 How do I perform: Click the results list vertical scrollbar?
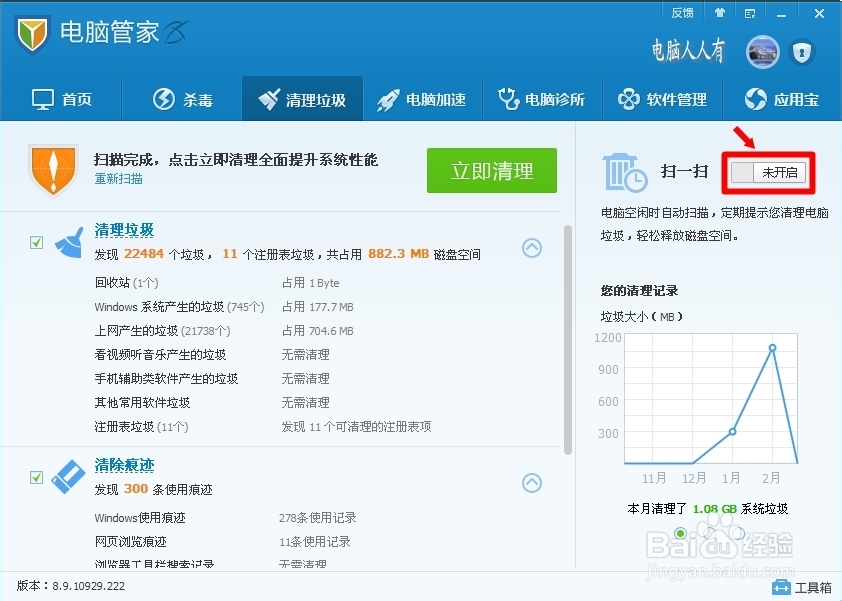(567, 339)
